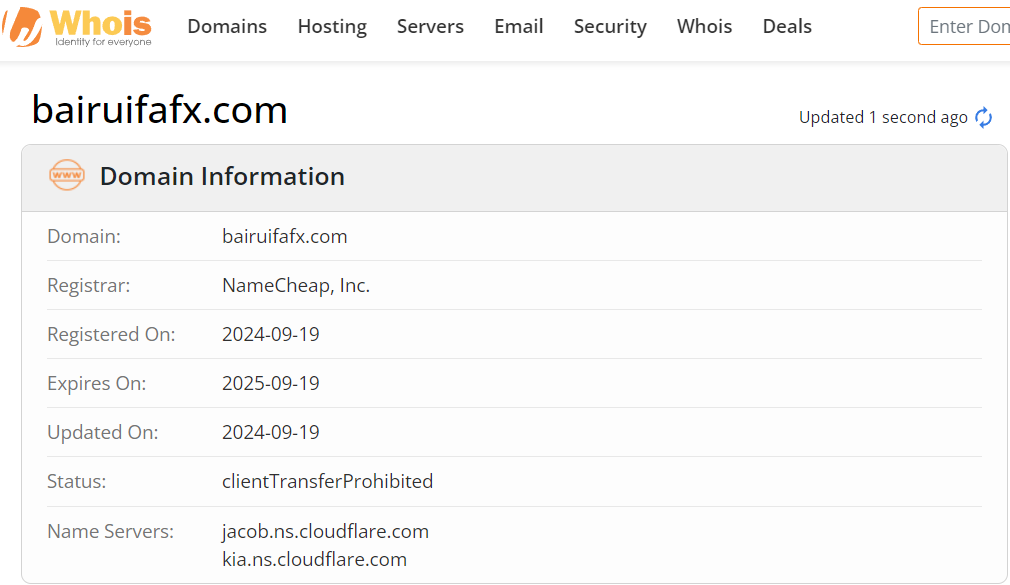Click the 'Registrar:' label
The image size is (1010, 585).
tap(89, 285)
